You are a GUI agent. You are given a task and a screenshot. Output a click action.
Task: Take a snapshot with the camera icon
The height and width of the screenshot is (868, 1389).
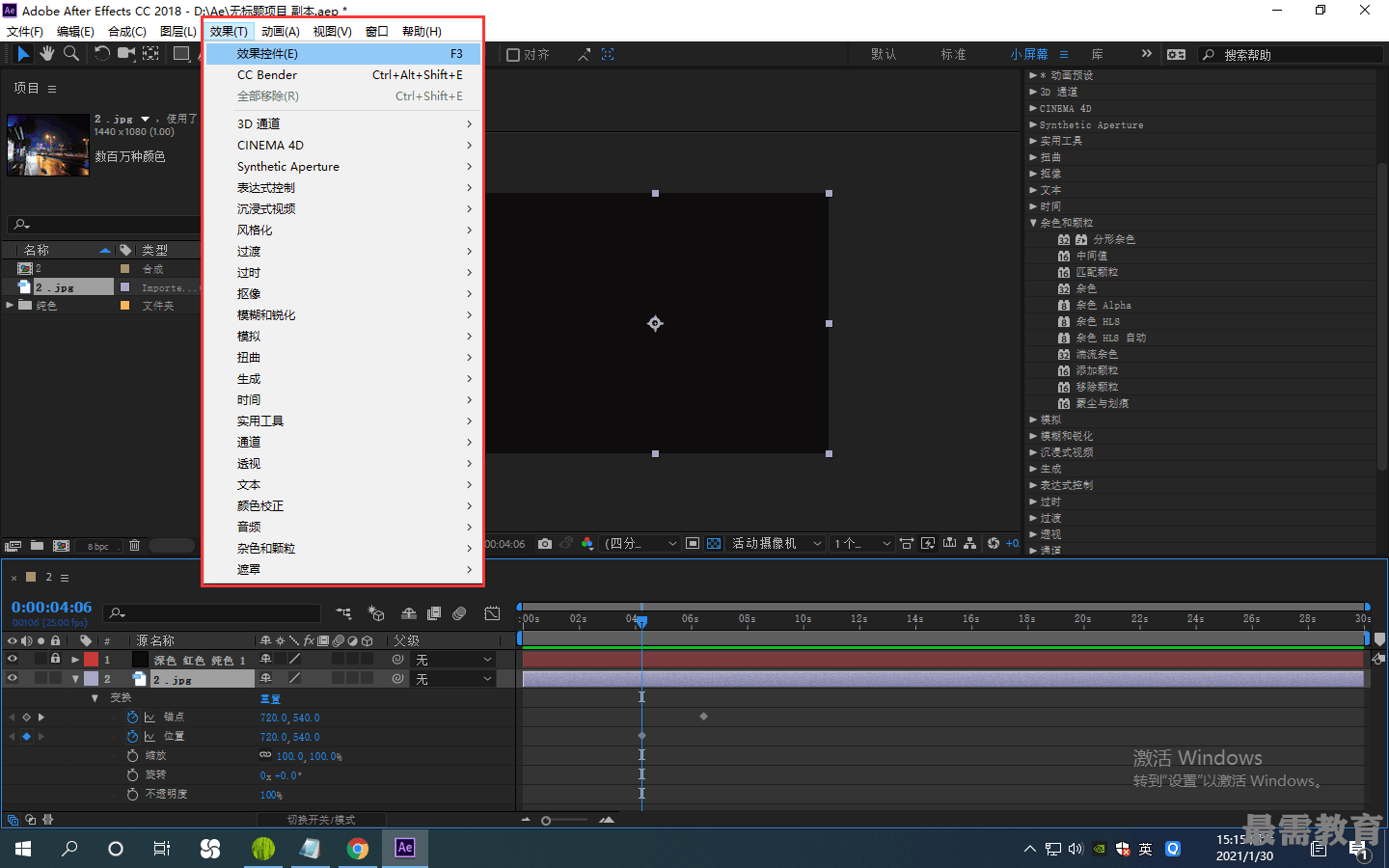545,544
